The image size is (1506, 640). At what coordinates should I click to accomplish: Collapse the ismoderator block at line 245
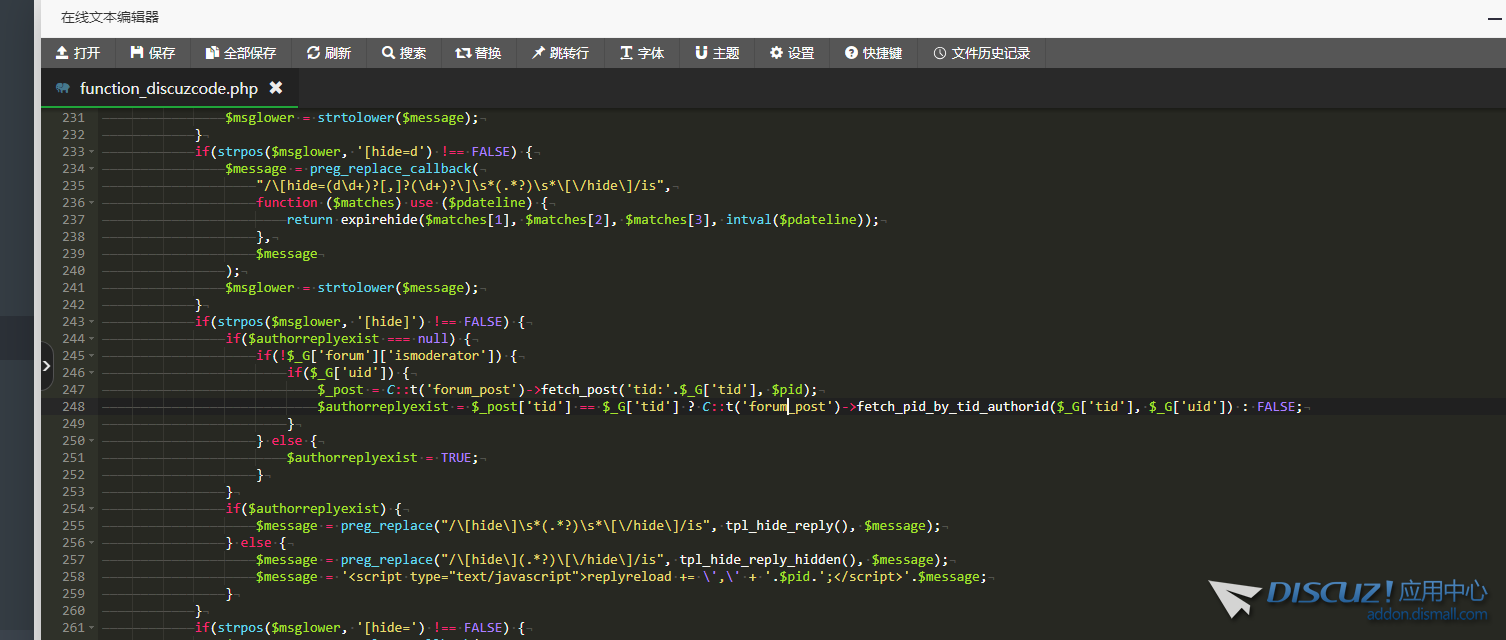(x=92, y=356)
